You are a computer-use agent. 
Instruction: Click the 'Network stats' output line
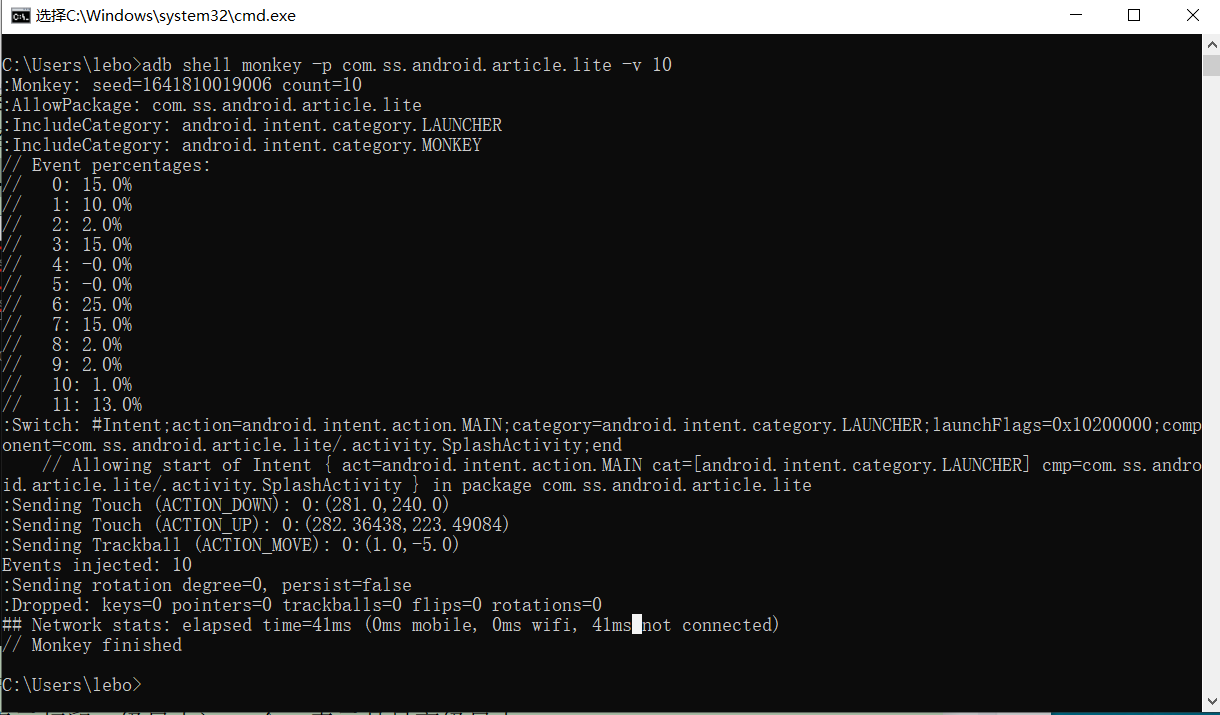390,625
